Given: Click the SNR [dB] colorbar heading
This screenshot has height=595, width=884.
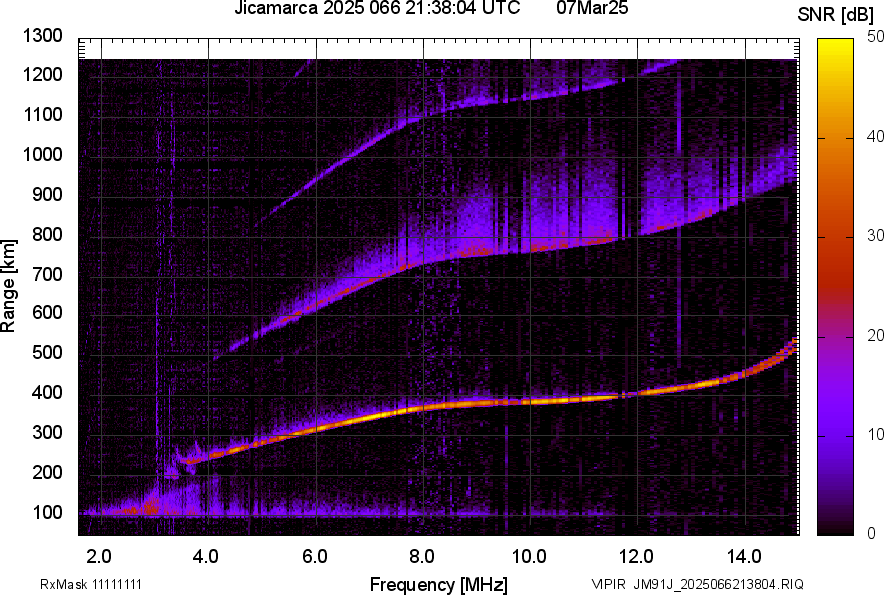Looking at the screenshot, I should point(835,14).
